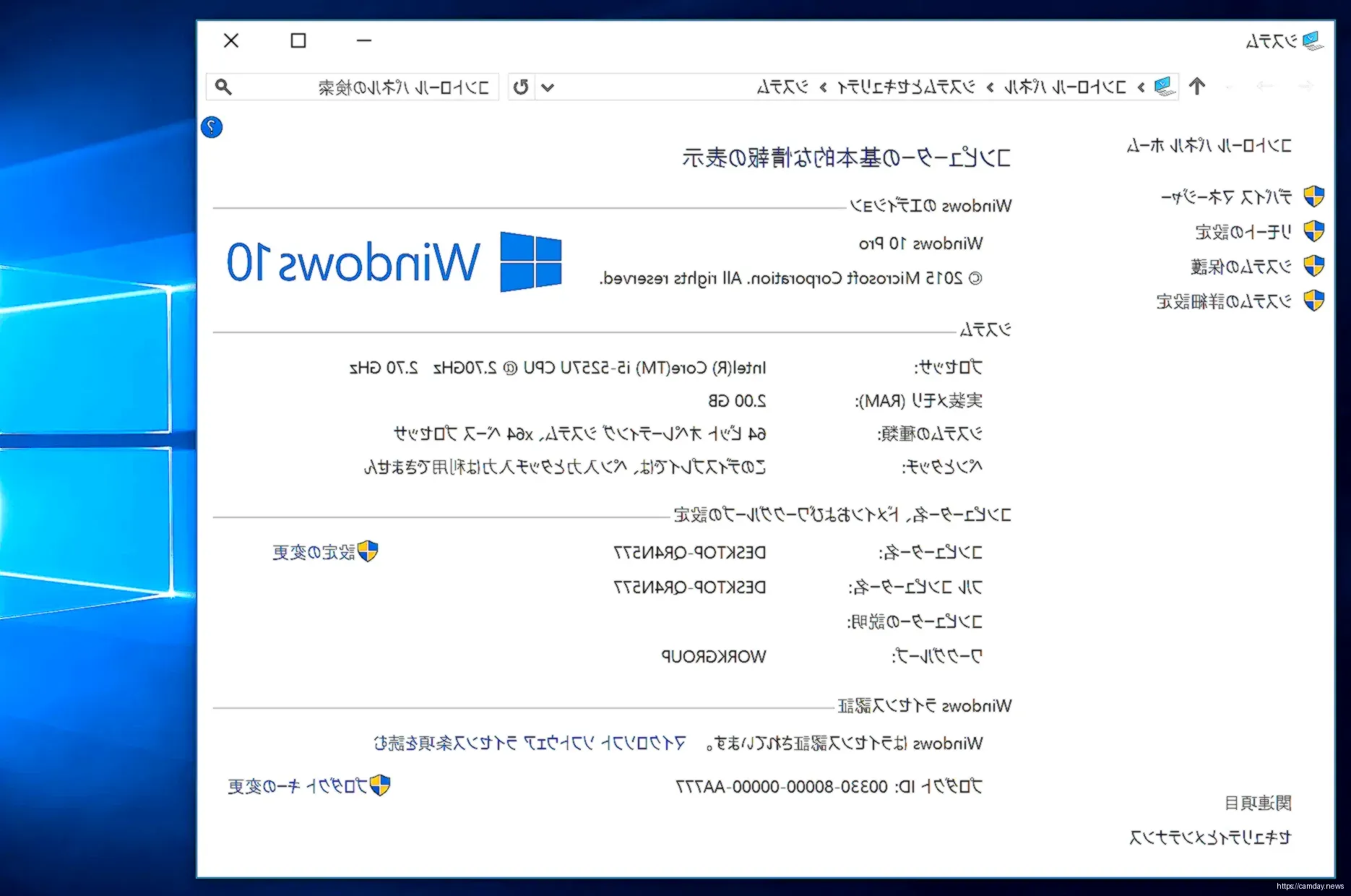Image resolution: width=1351 pixels, height=896 pixels.
Task: Click the shield icon beside システムの詳細設定
Action: click(x=1313, y=301)
